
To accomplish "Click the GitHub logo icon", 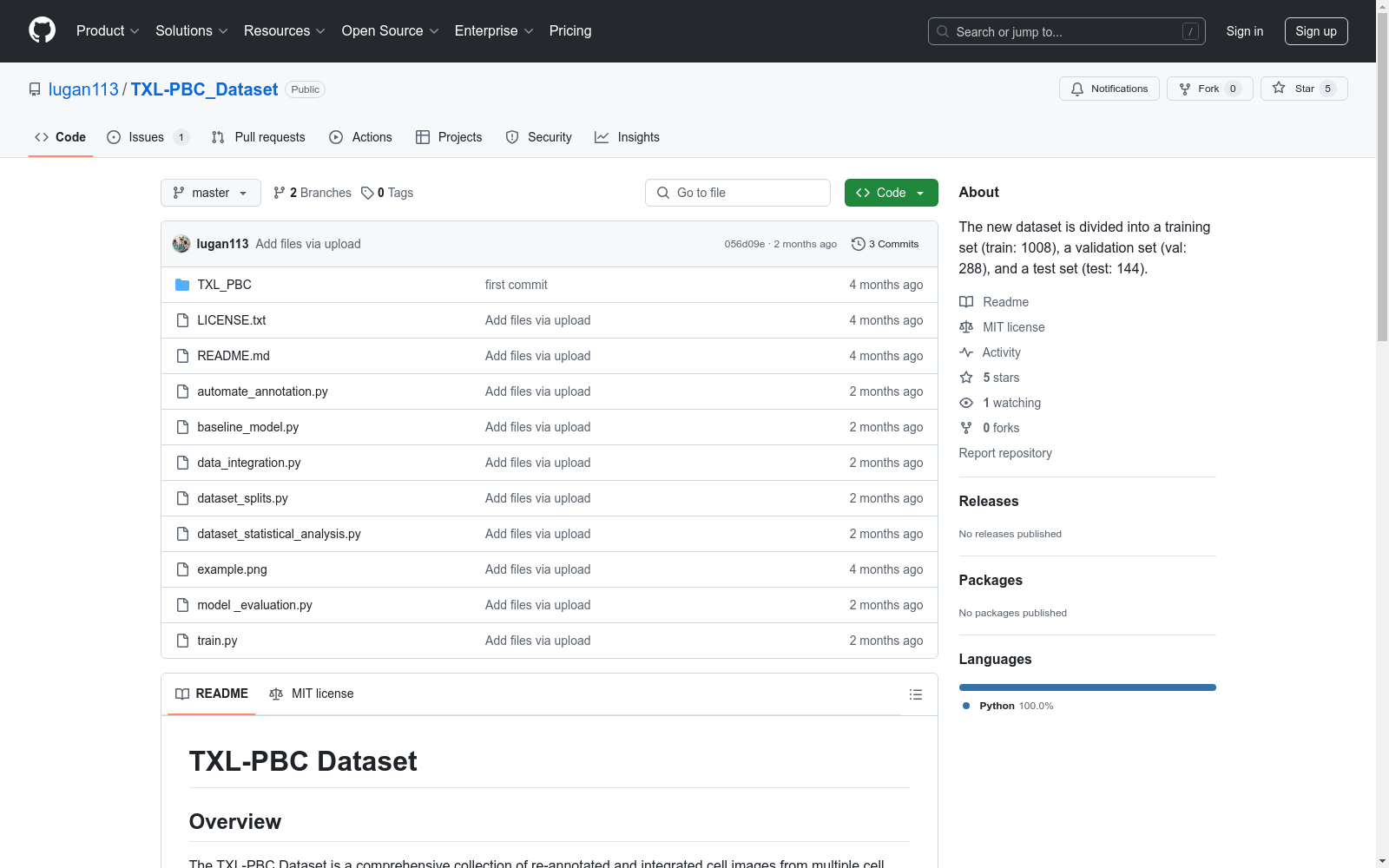I will [42, 30].
